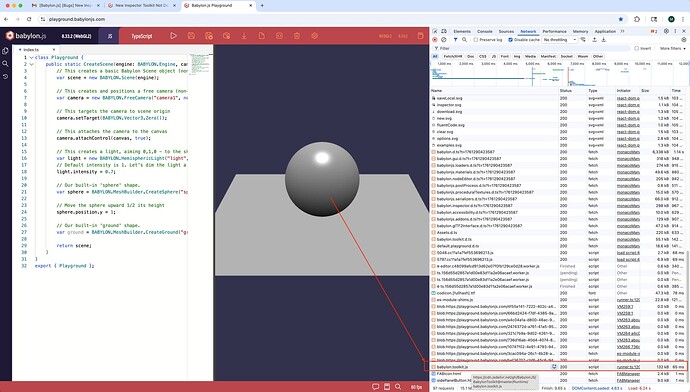Open the Performance tab in DevTools
Screen dimensions: 690x392
(x=554, y=31)
